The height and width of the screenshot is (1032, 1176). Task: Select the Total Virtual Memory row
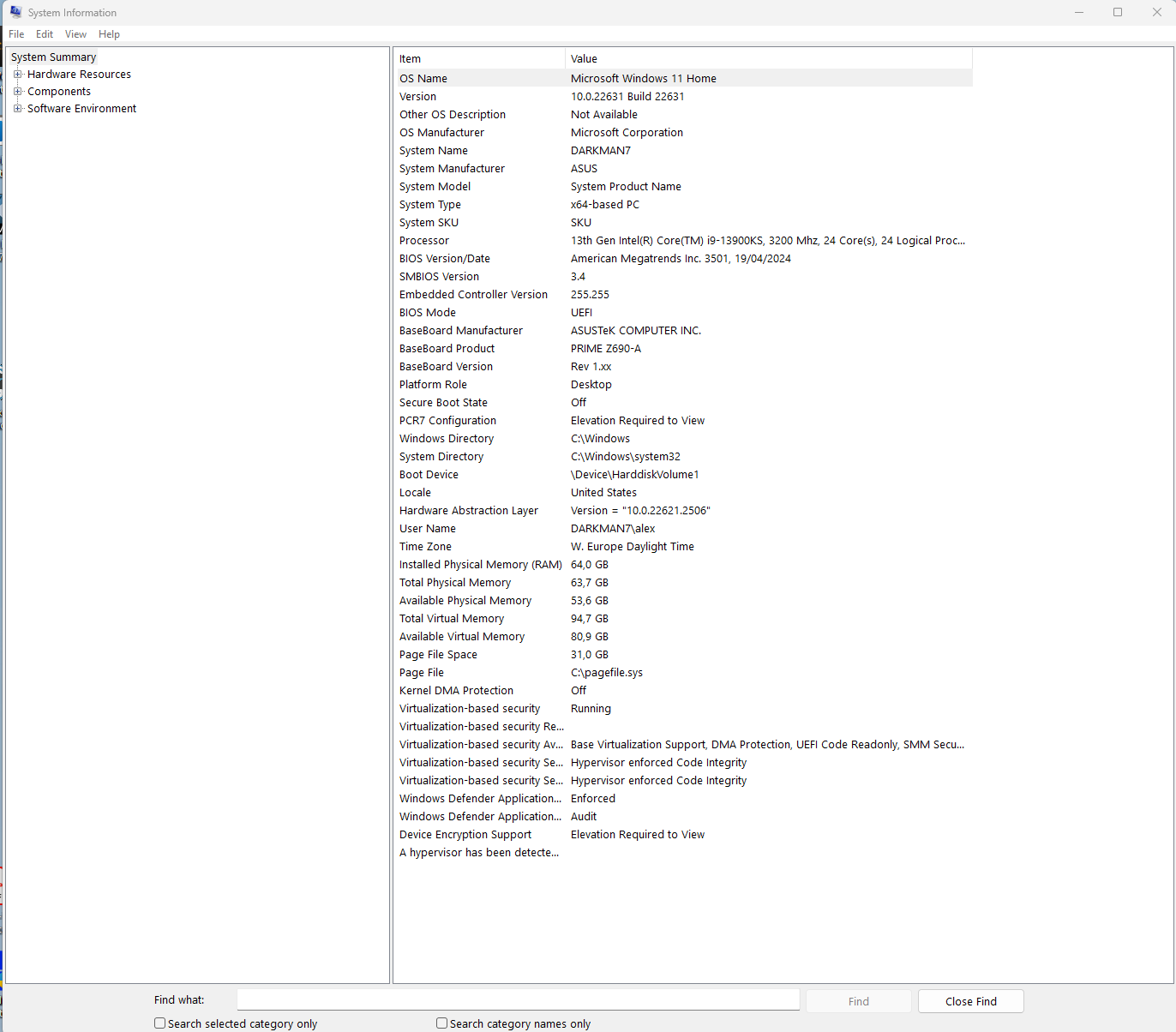tap(683, 619)
